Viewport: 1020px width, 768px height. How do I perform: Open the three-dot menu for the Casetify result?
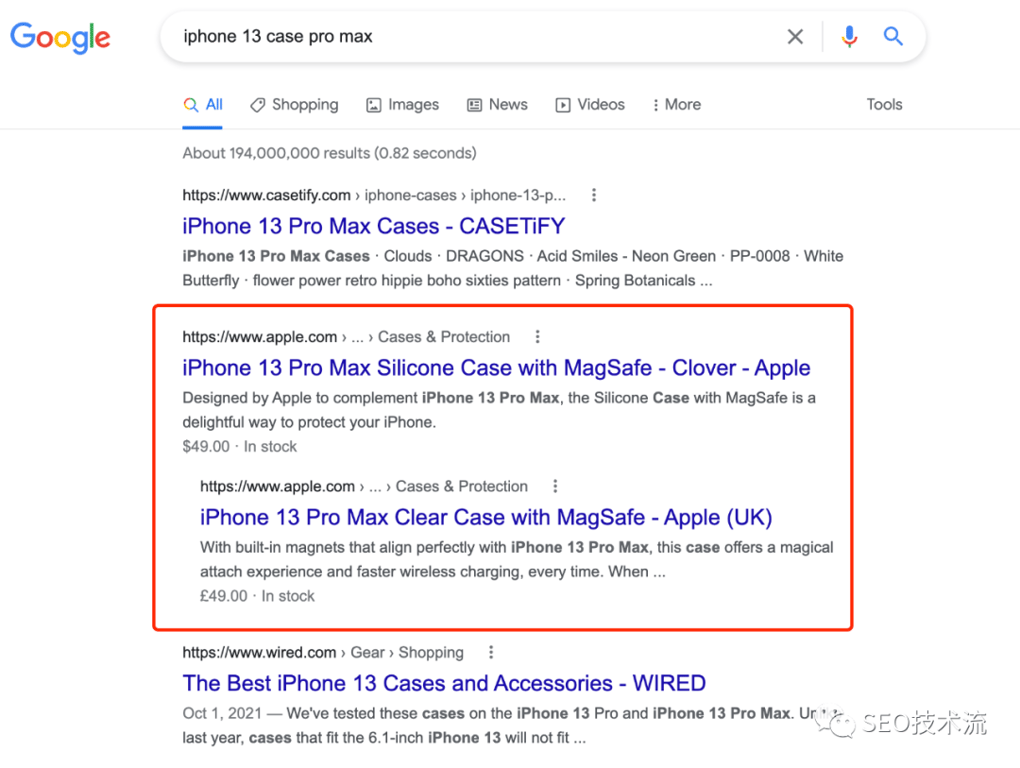[594, 195]
